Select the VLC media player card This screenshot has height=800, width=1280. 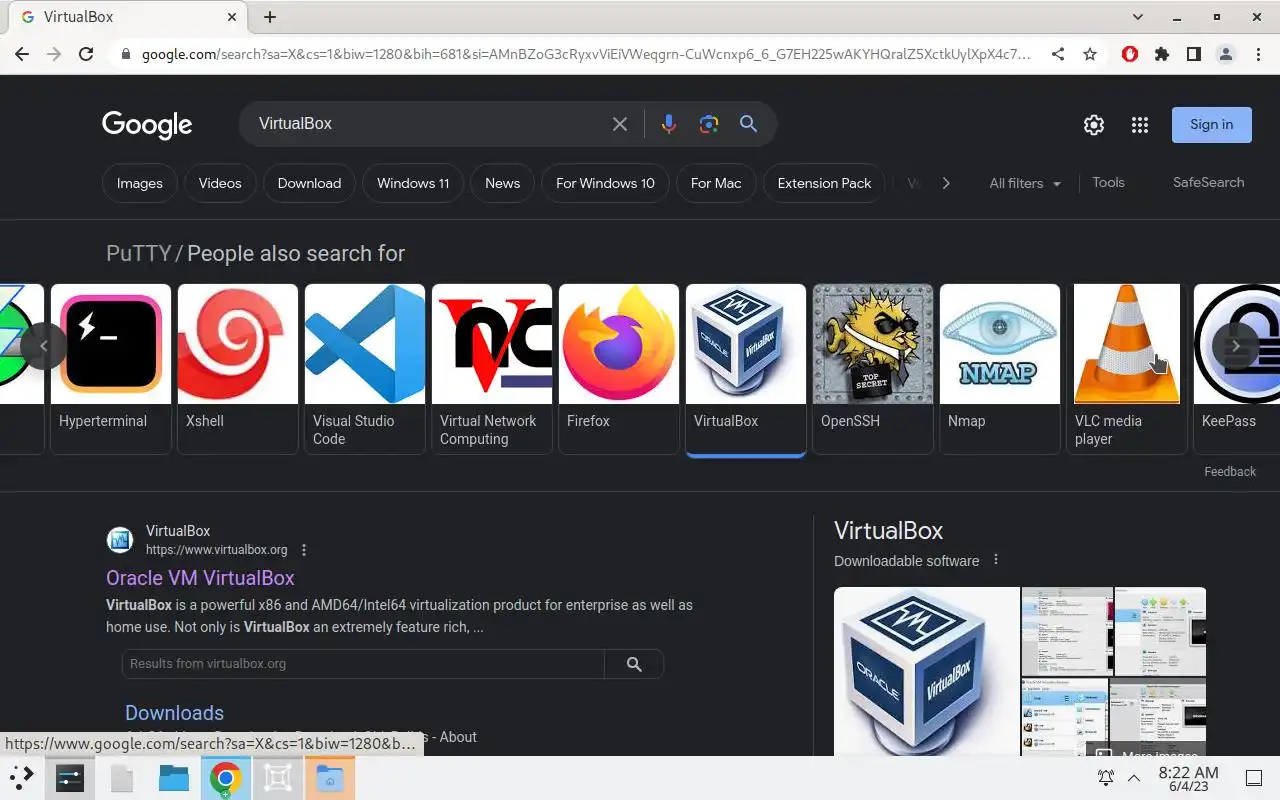click(x=1127, y=369)
